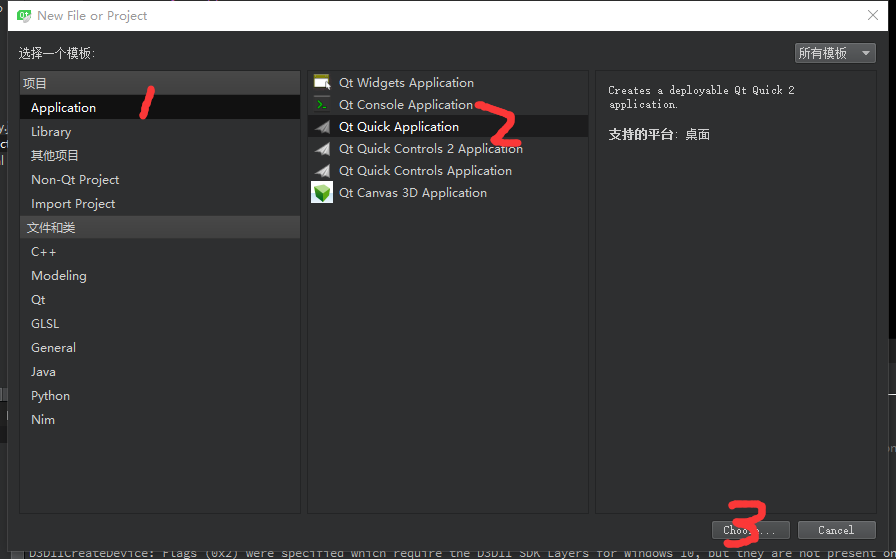Select the Qt file category

pyautogui.click(x=159, y=300)
